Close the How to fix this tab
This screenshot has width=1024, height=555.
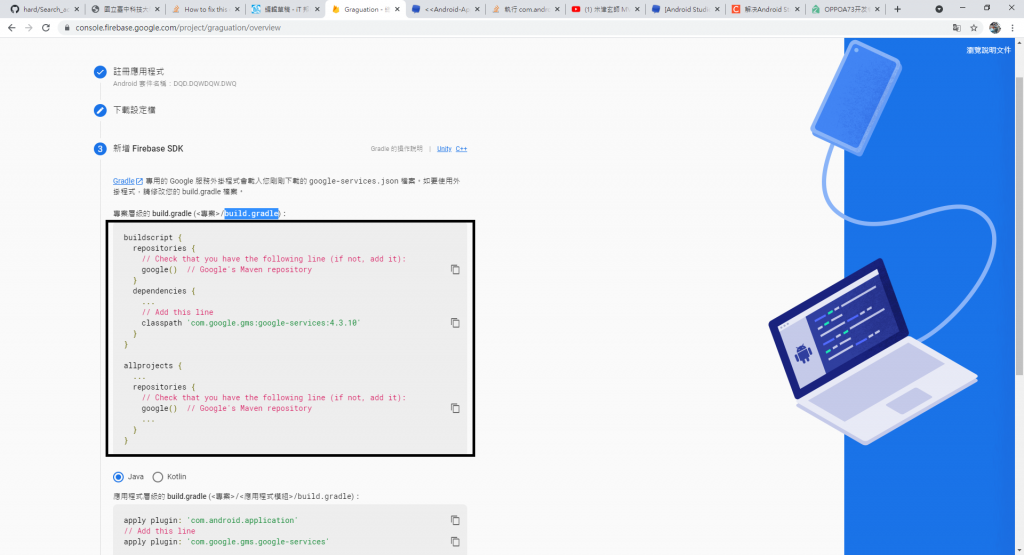[x=237, y=9]
